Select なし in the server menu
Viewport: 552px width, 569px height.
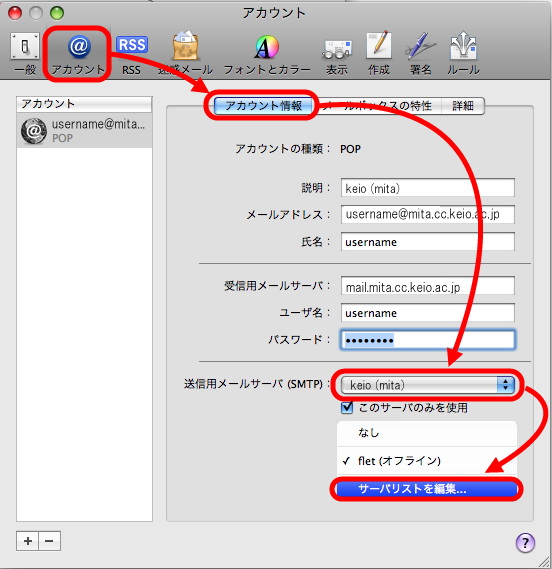(426, 433)
